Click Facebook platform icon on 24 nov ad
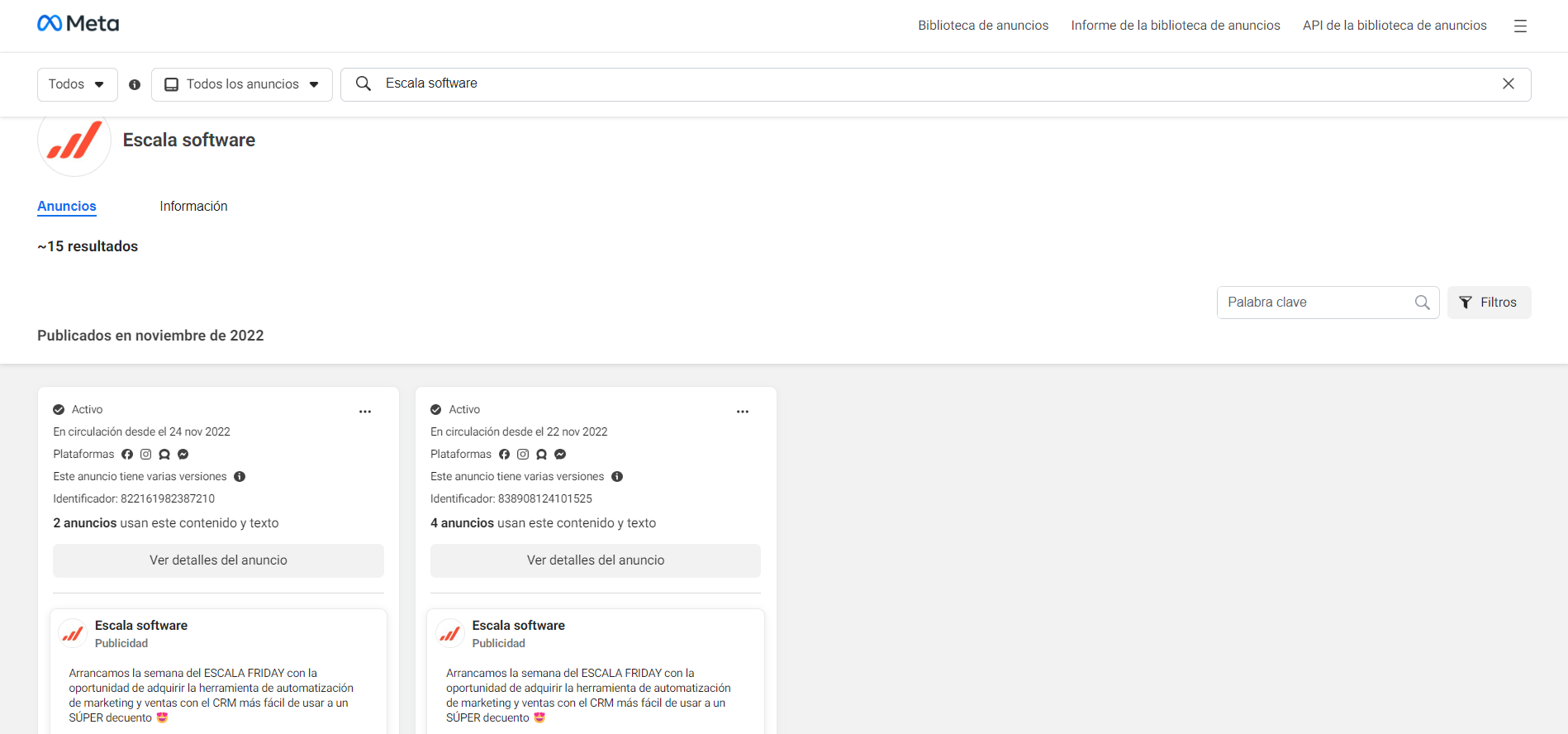The width and height of the screenshot is (1568, 734). click(x=127, y=454)
